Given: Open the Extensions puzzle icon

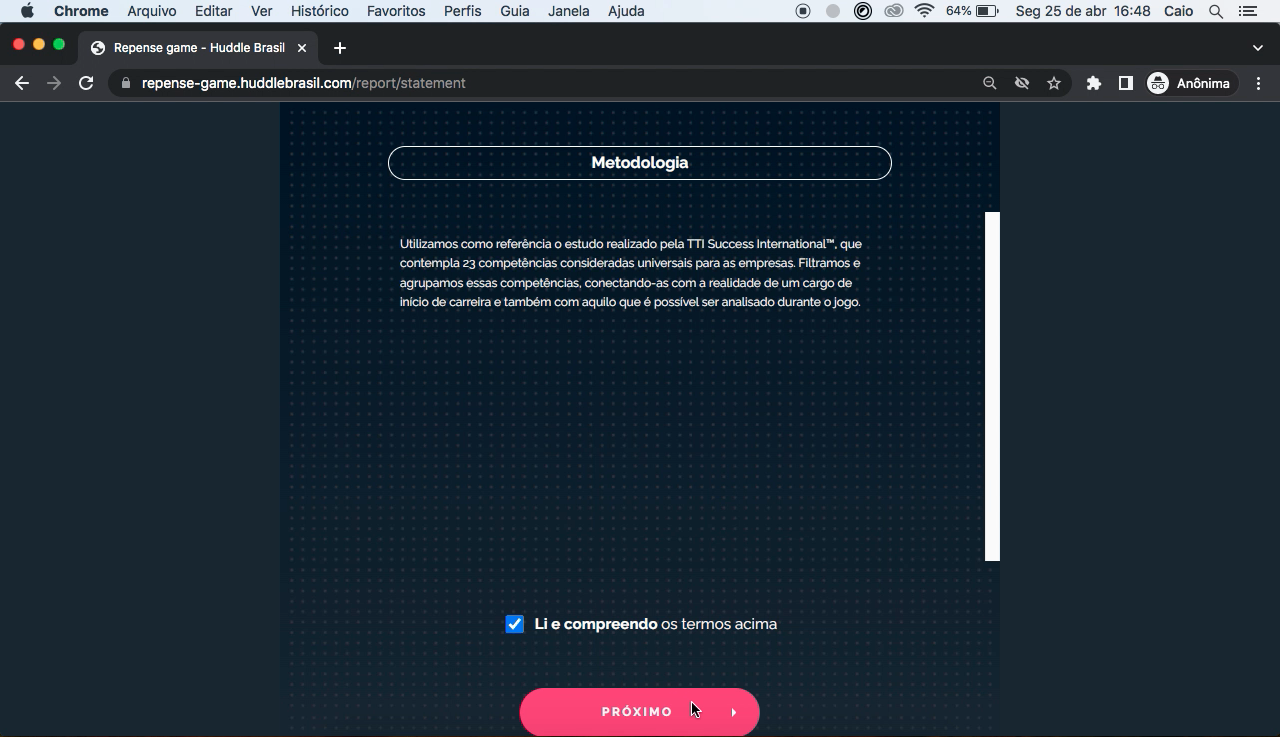Looking at the screenshot, I should [1093, 83].
